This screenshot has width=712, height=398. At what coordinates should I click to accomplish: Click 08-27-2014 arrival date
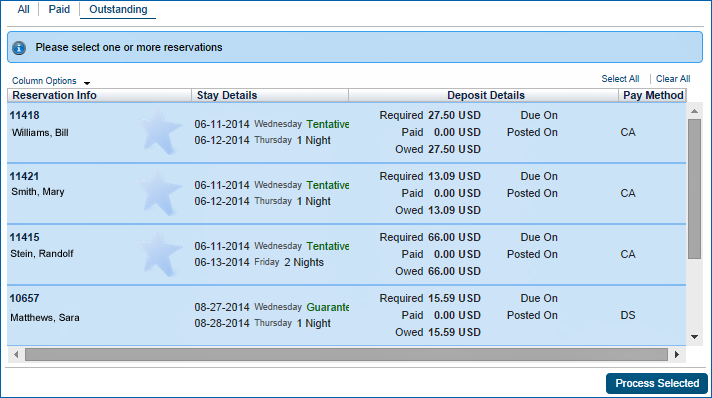[222, 307]
